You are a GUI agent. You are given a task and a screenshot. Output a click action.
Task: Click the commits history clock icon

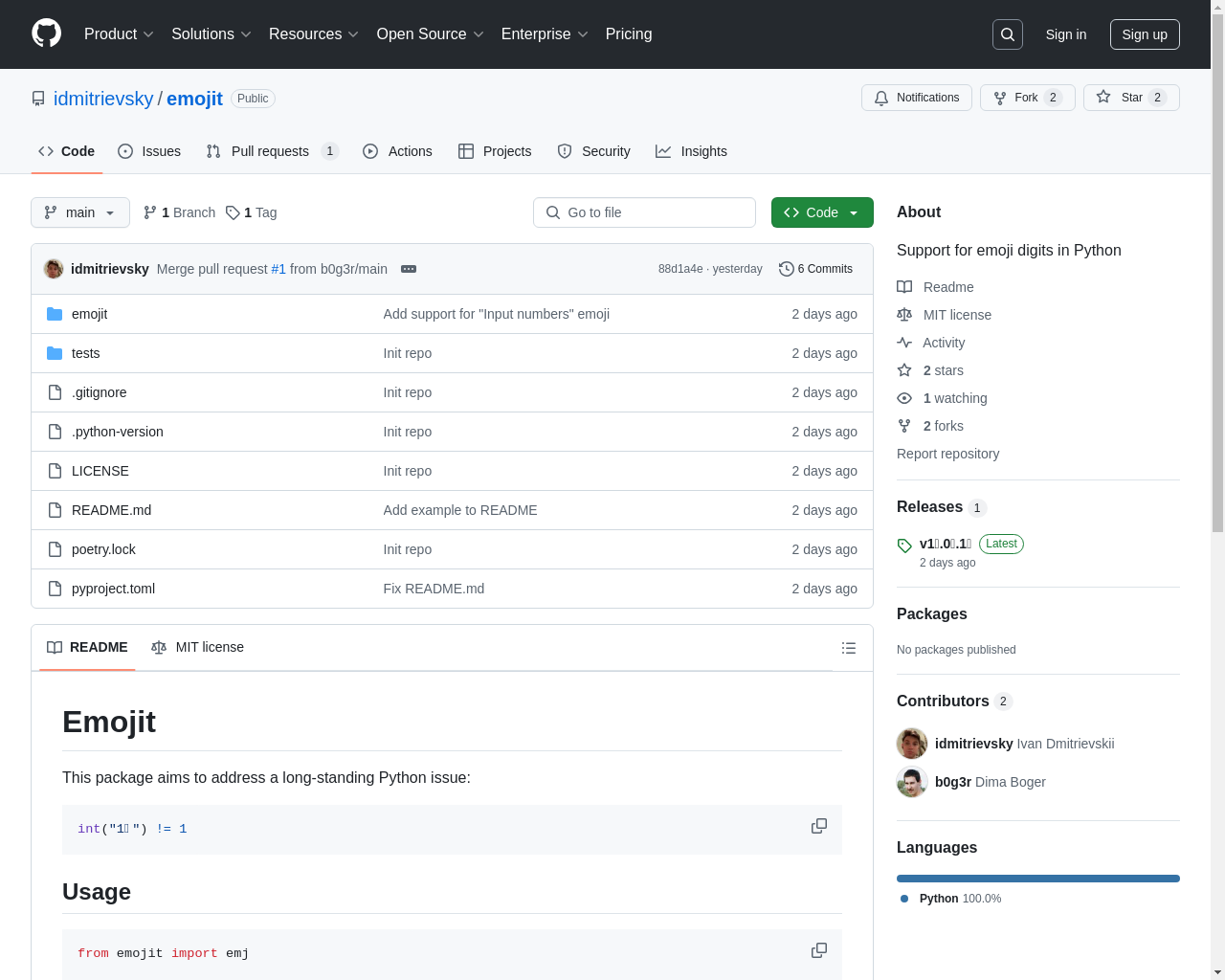[x=787, y=269]
